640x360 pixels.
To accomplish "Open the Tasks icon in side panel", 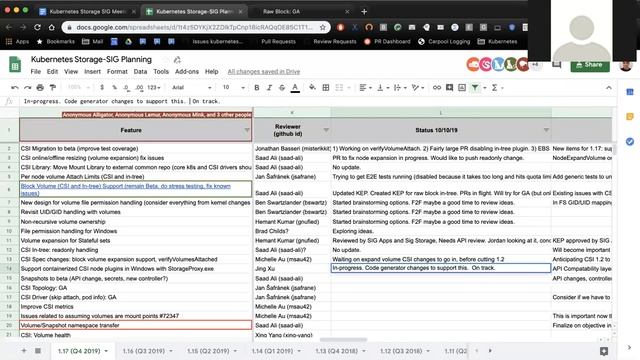I will coord(630,142).
